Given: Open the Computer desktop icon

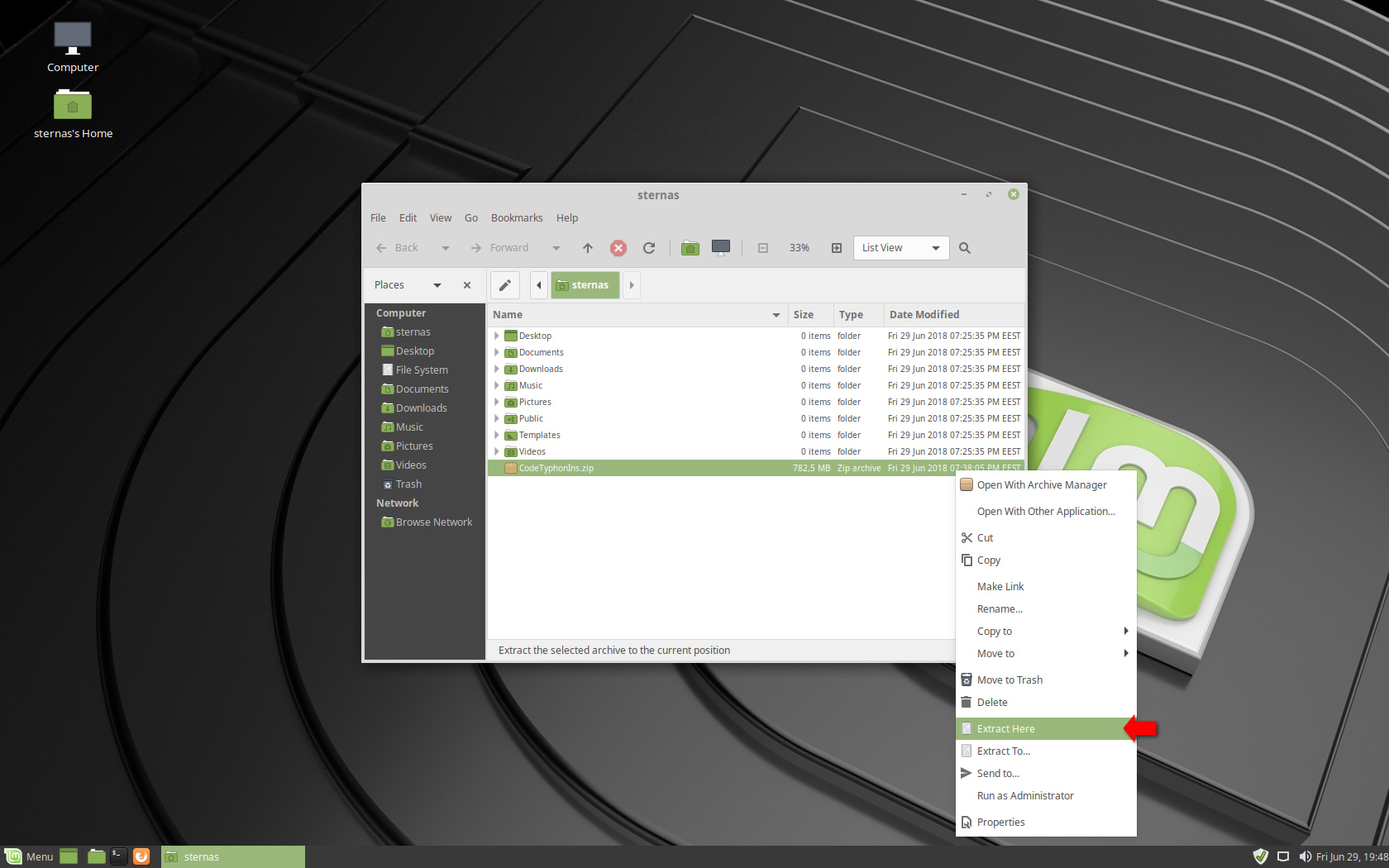Looking at the screenshot, I should (x=73, y=47).
